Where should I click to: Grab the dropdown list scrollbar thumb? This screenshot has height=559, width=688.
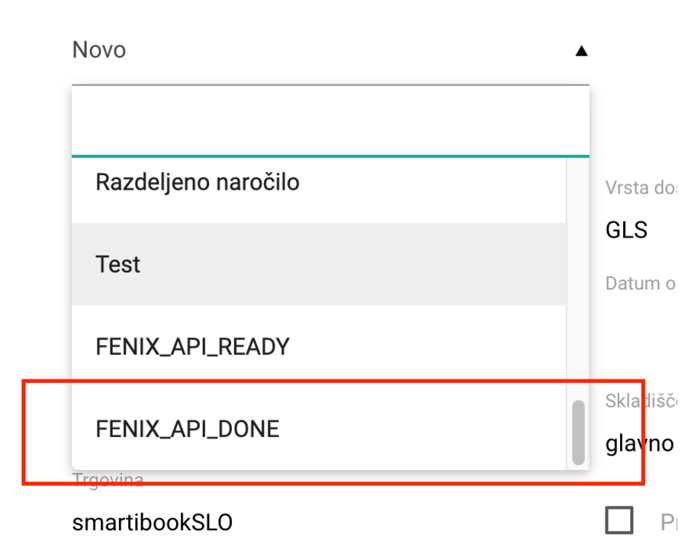tap(578, 432)
